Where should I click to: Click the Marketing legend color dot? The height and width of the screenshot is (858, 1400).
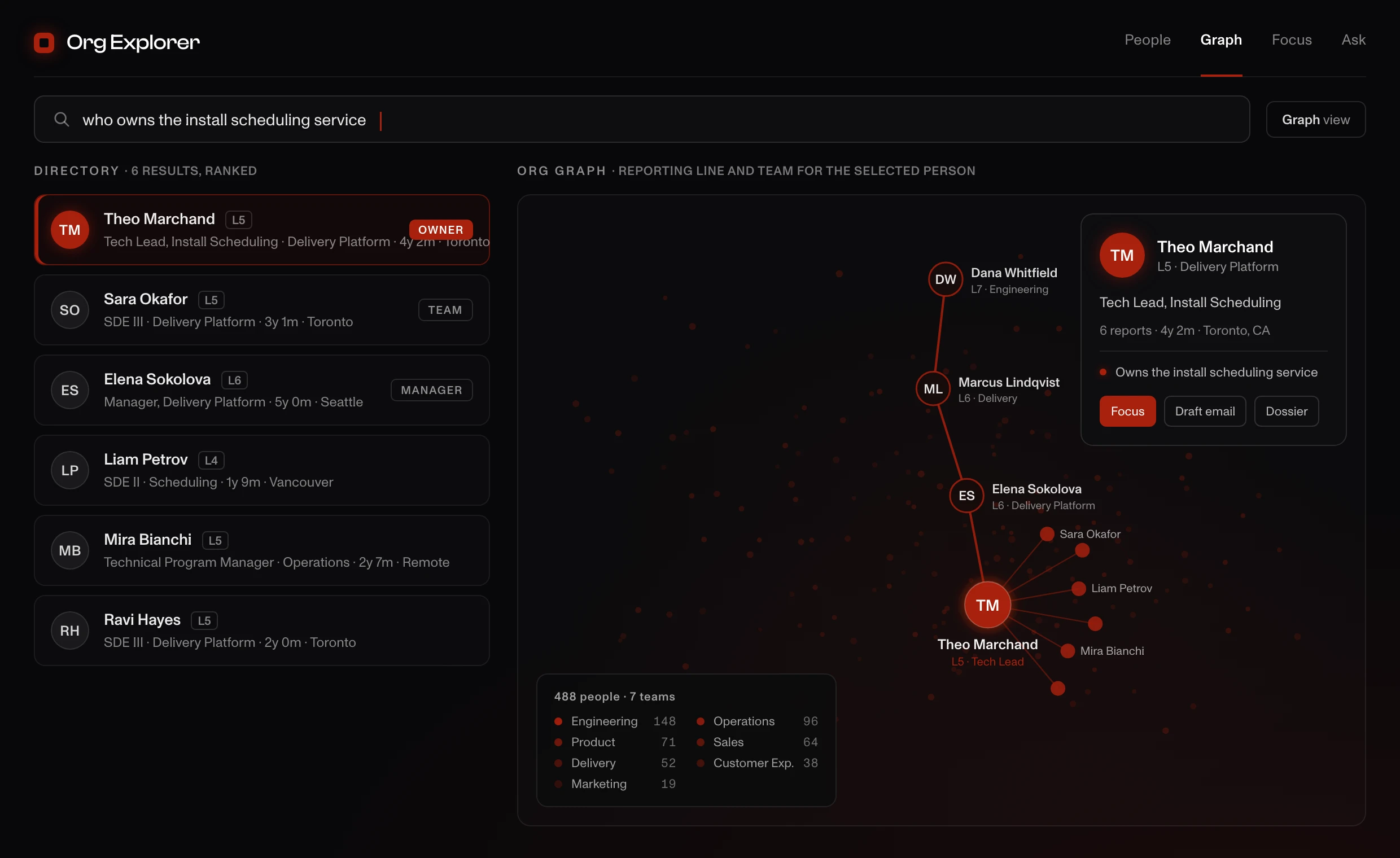558,783
